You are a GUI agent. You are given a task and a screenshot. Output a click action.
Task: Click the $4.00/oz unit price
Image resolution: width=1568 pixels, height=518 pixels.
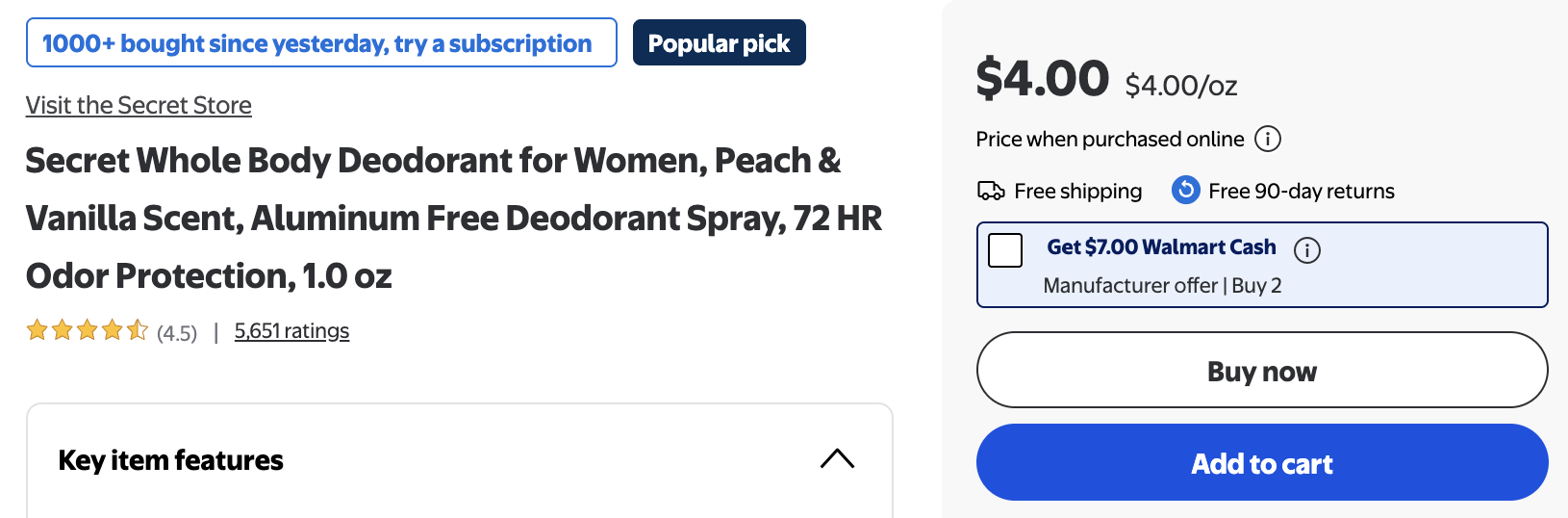click(x=1181, y=86)
